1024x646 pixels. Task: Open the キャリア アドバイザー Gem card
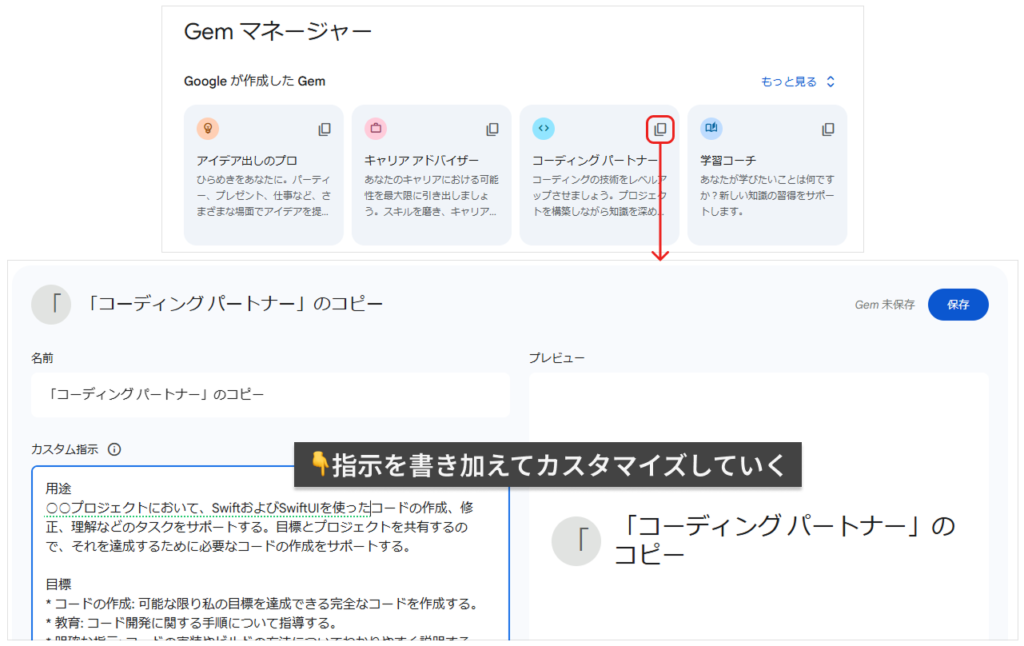point(431,190)
